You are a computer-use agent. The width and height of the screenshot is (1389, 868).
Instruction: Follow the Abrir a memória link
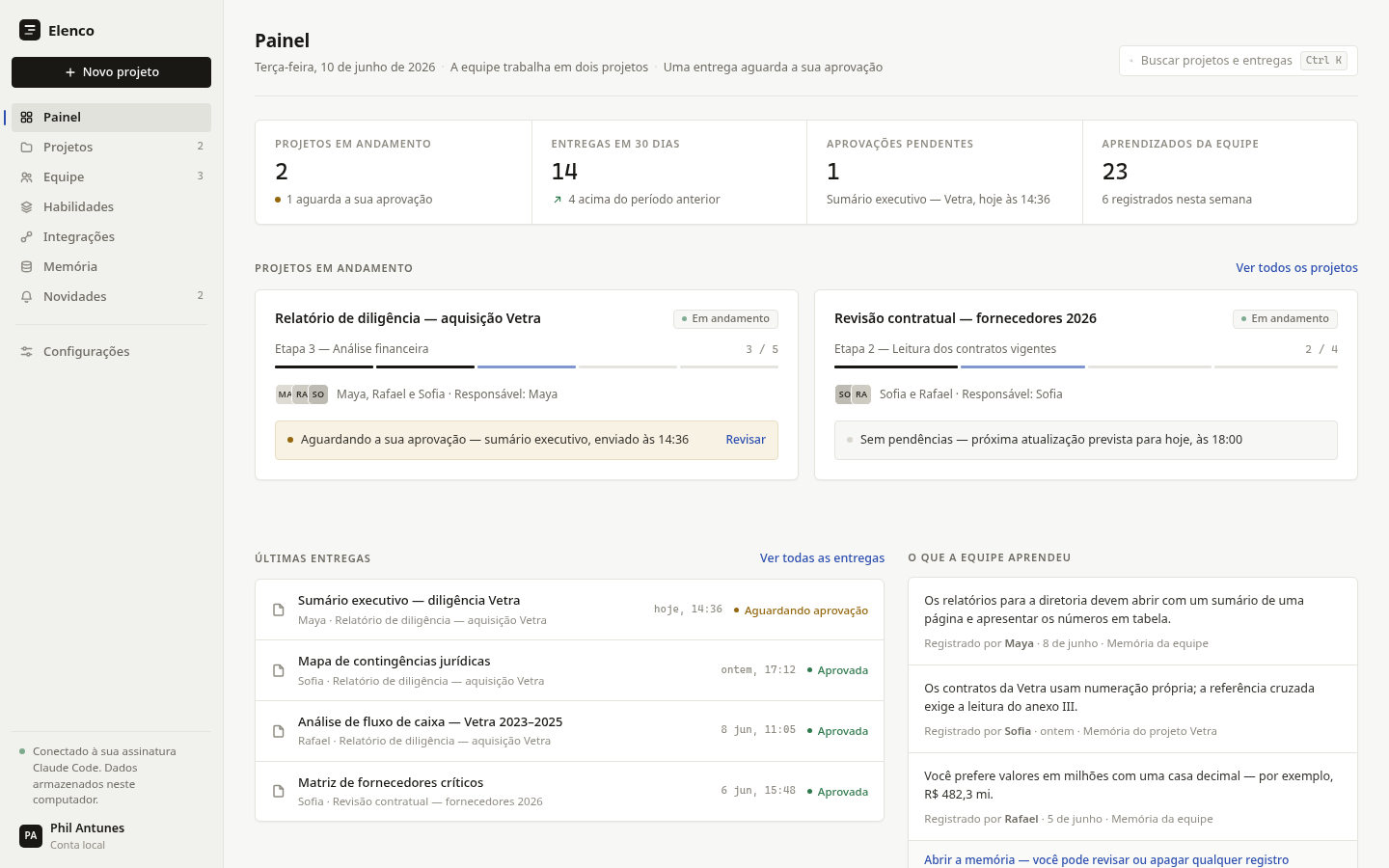1106,860
